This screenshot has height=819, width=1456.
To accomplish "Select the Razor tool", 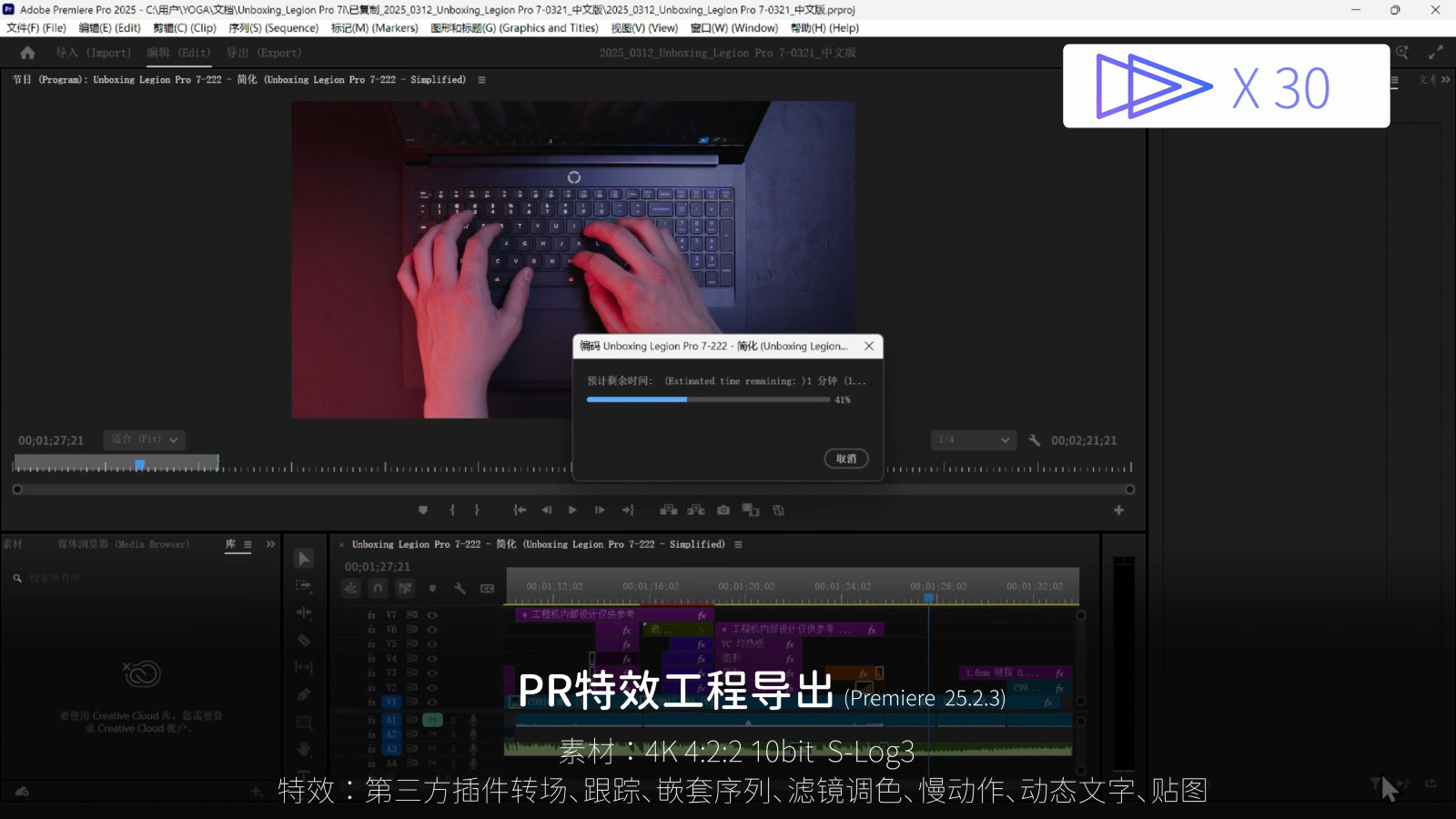I will (305, 641).
